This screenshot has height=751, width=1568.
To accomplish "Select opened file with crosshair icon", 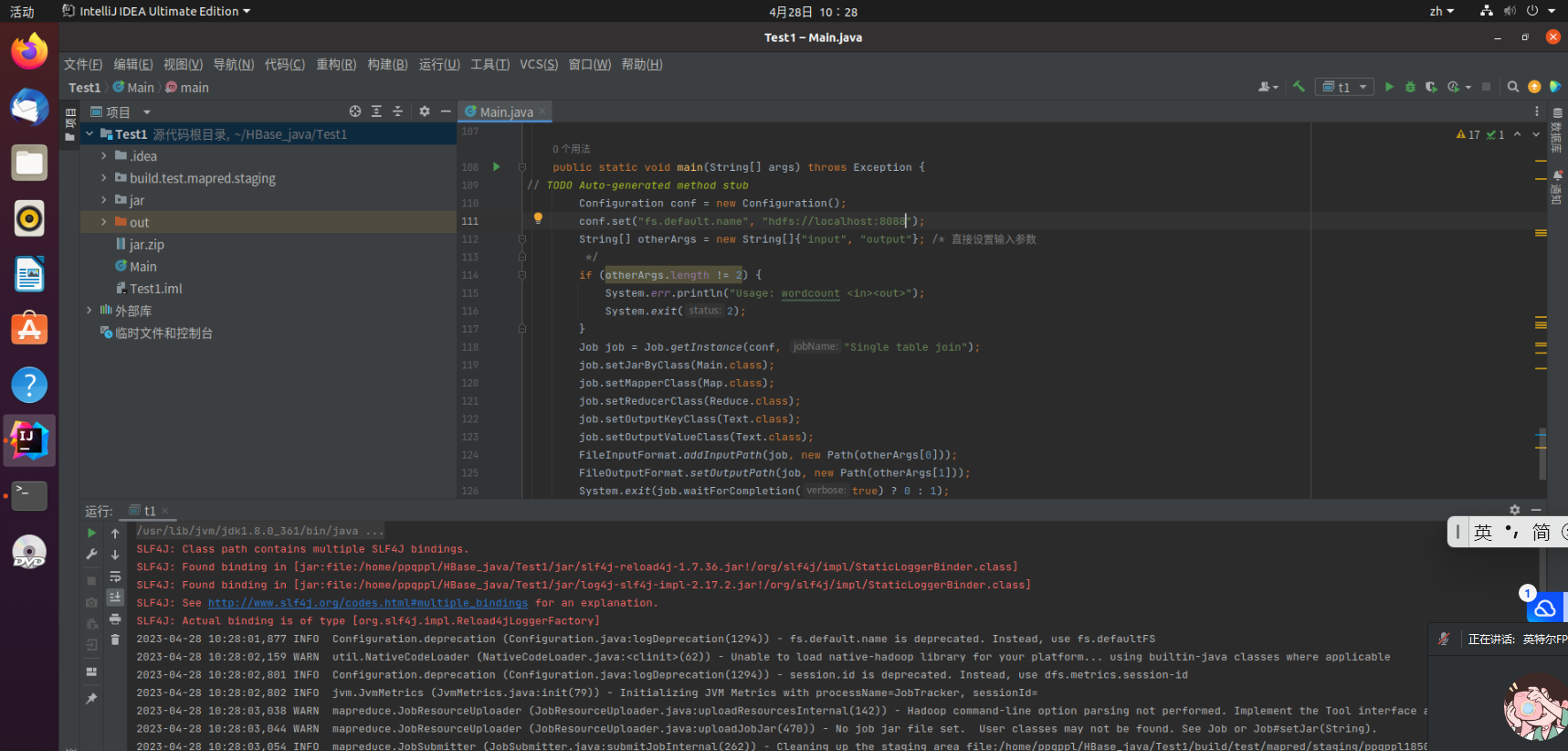I will 355,111.
